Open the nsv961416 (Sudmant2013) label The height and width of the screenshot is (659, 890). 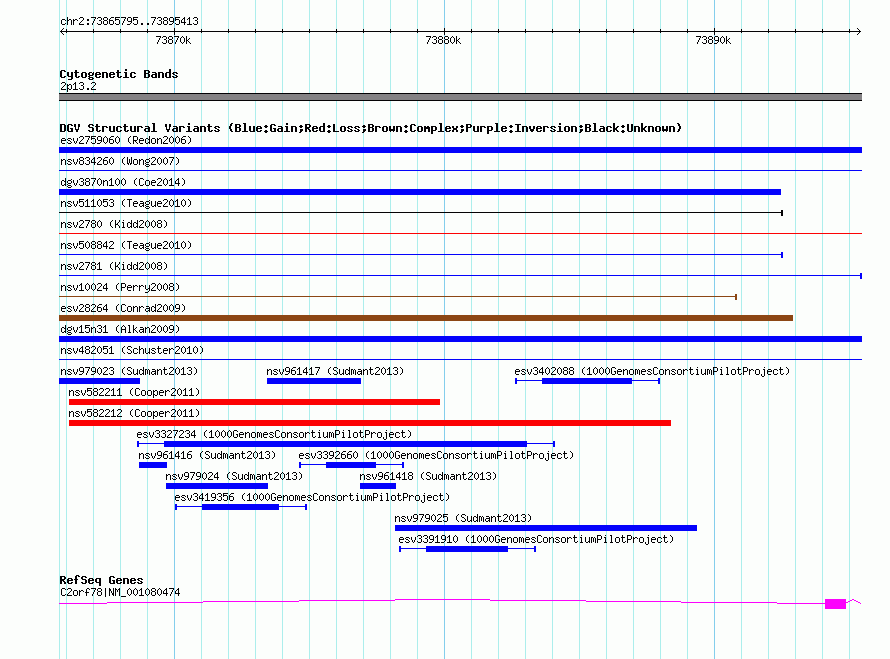coord(207,455)
